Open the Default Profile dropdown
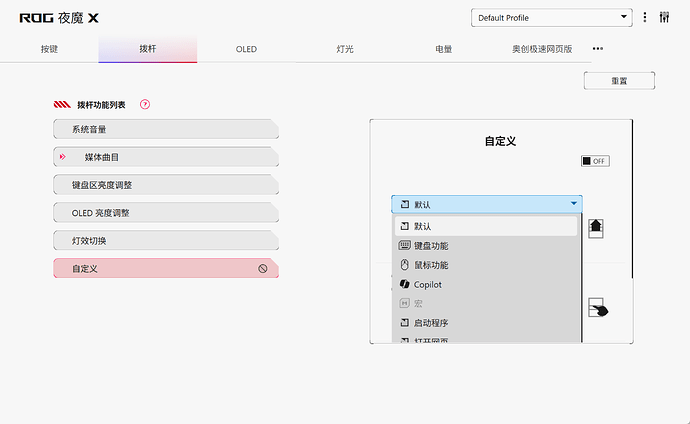 click(551, 17)
